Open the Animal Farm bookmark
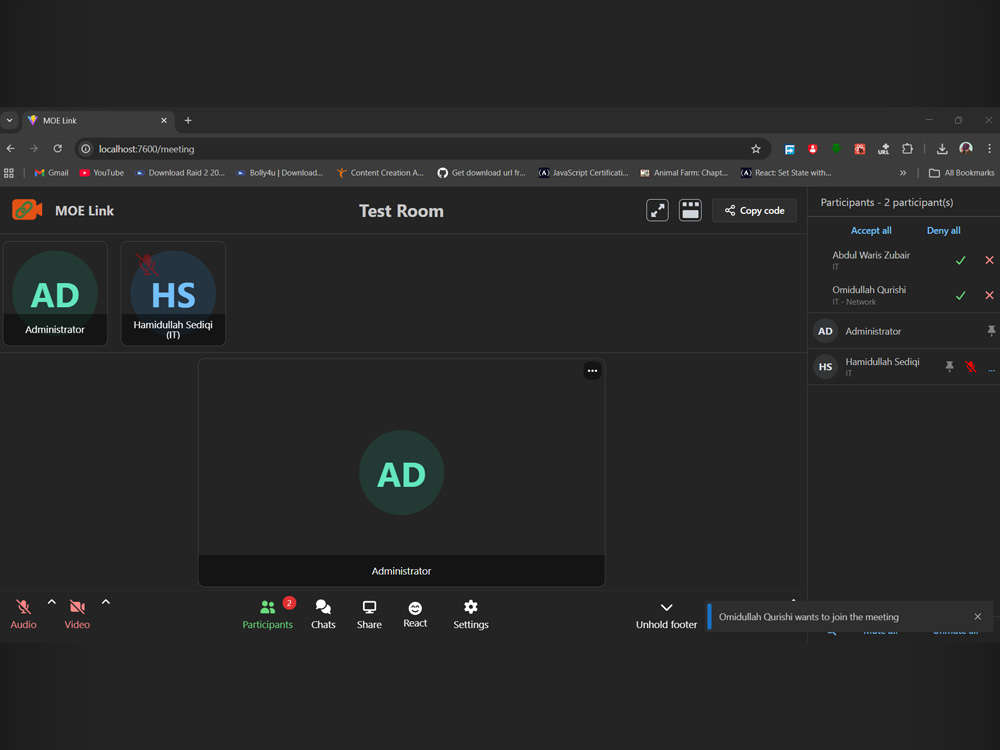Viewport: 1000px width, 750px height. point(684,173)
